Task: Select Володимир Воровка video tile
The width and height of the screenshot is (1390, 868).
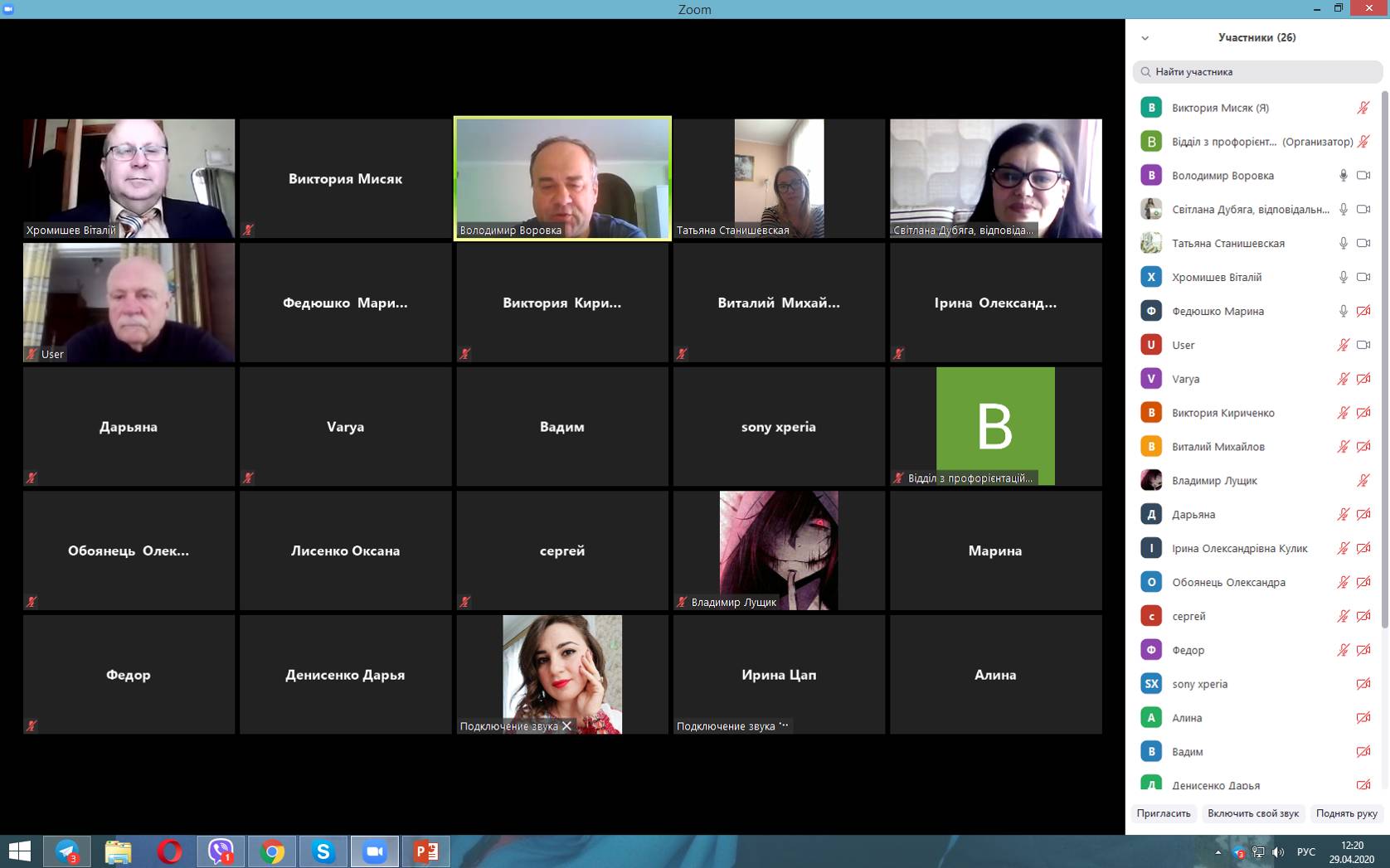Action: (562, 178)
